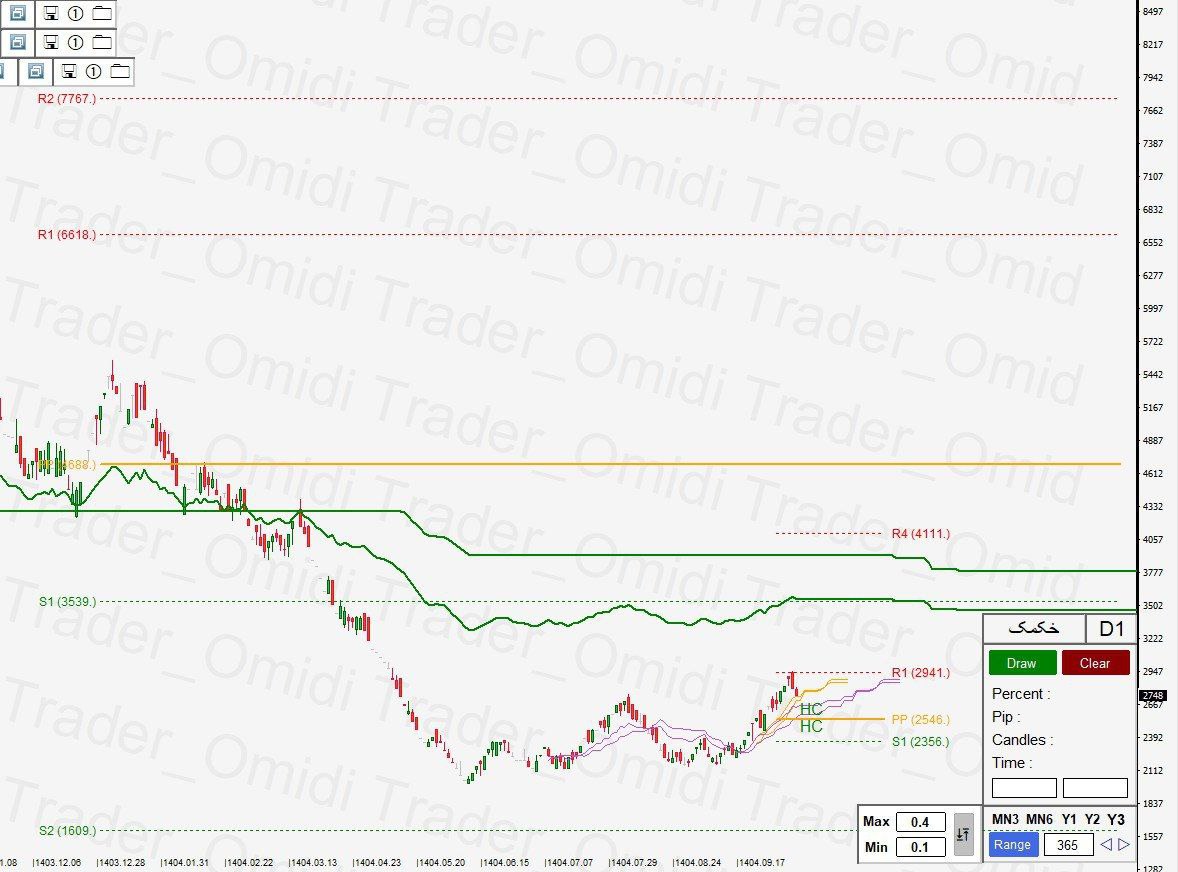Click the red Clear button

click(x=1095, y=663)
